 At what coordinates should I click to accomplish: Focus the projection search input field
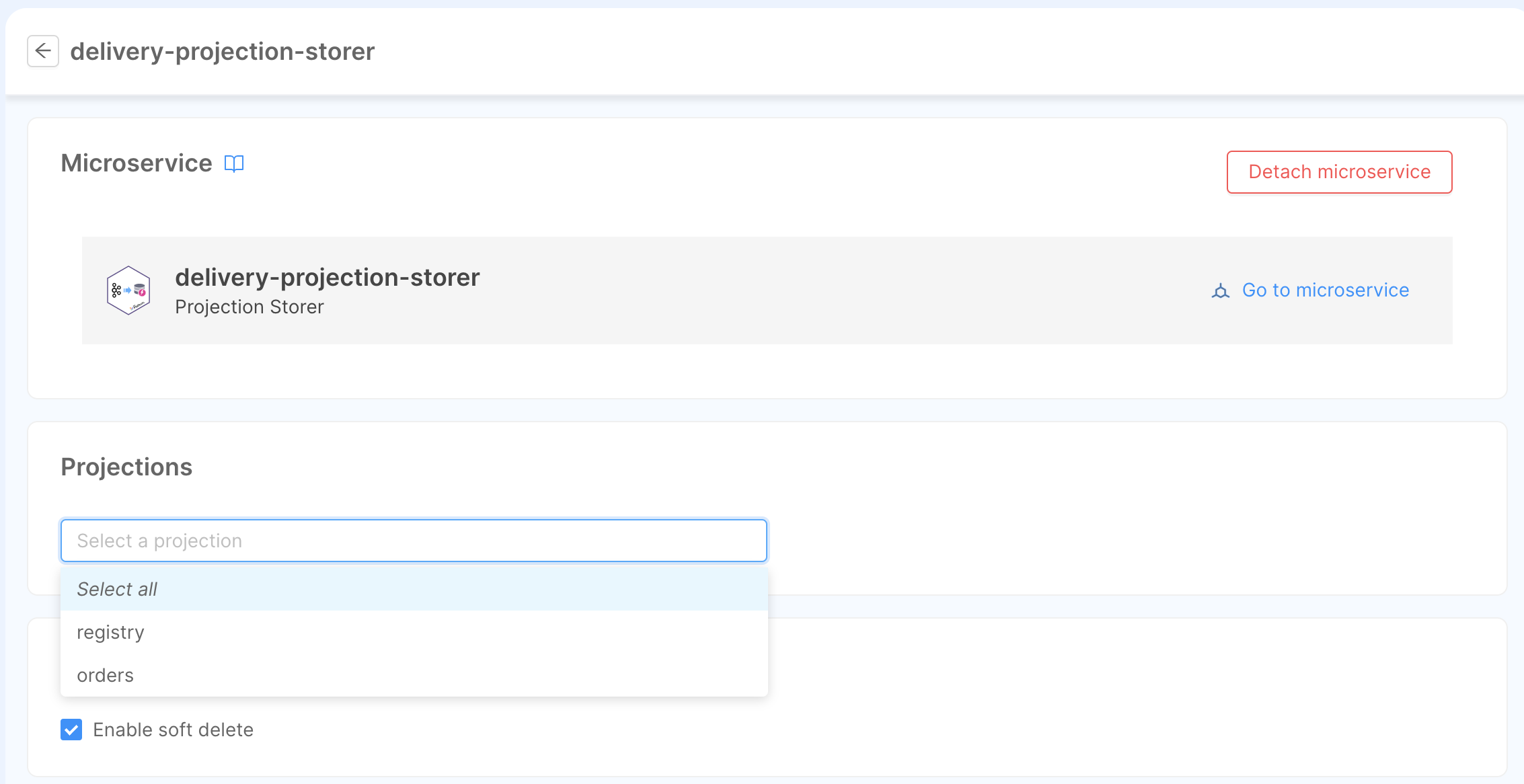tap(413, 540)
